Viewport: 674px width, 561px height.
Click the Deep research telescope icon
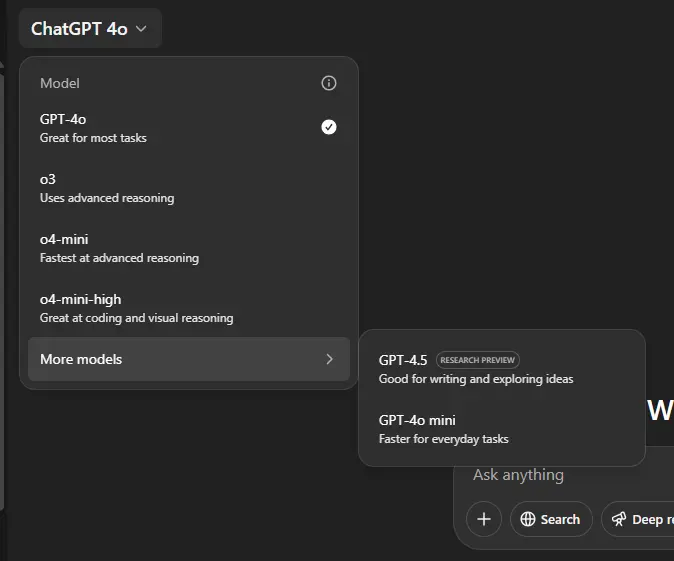click(x=619, y=519)
